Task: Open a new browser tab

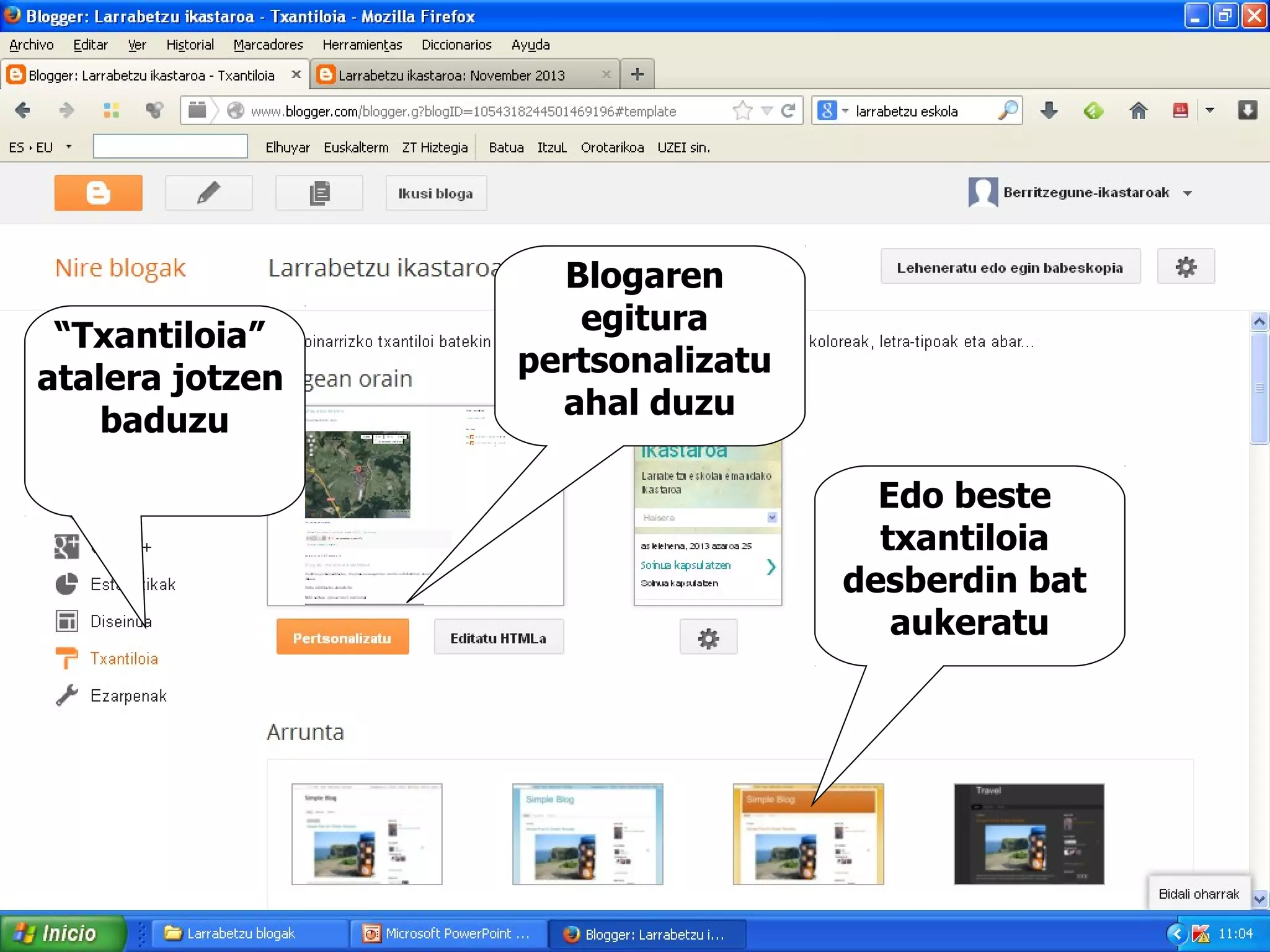Action: click(637, 74)
